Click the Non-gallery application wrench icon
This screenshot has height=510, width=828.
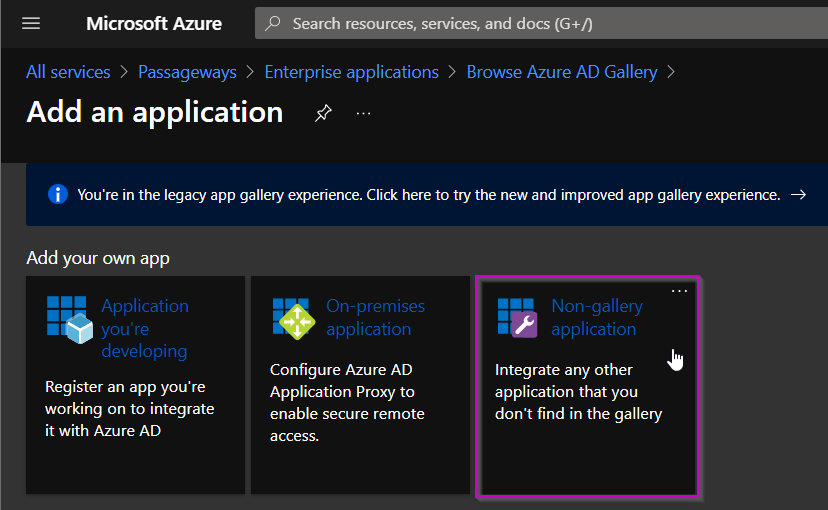click(518, 318)
